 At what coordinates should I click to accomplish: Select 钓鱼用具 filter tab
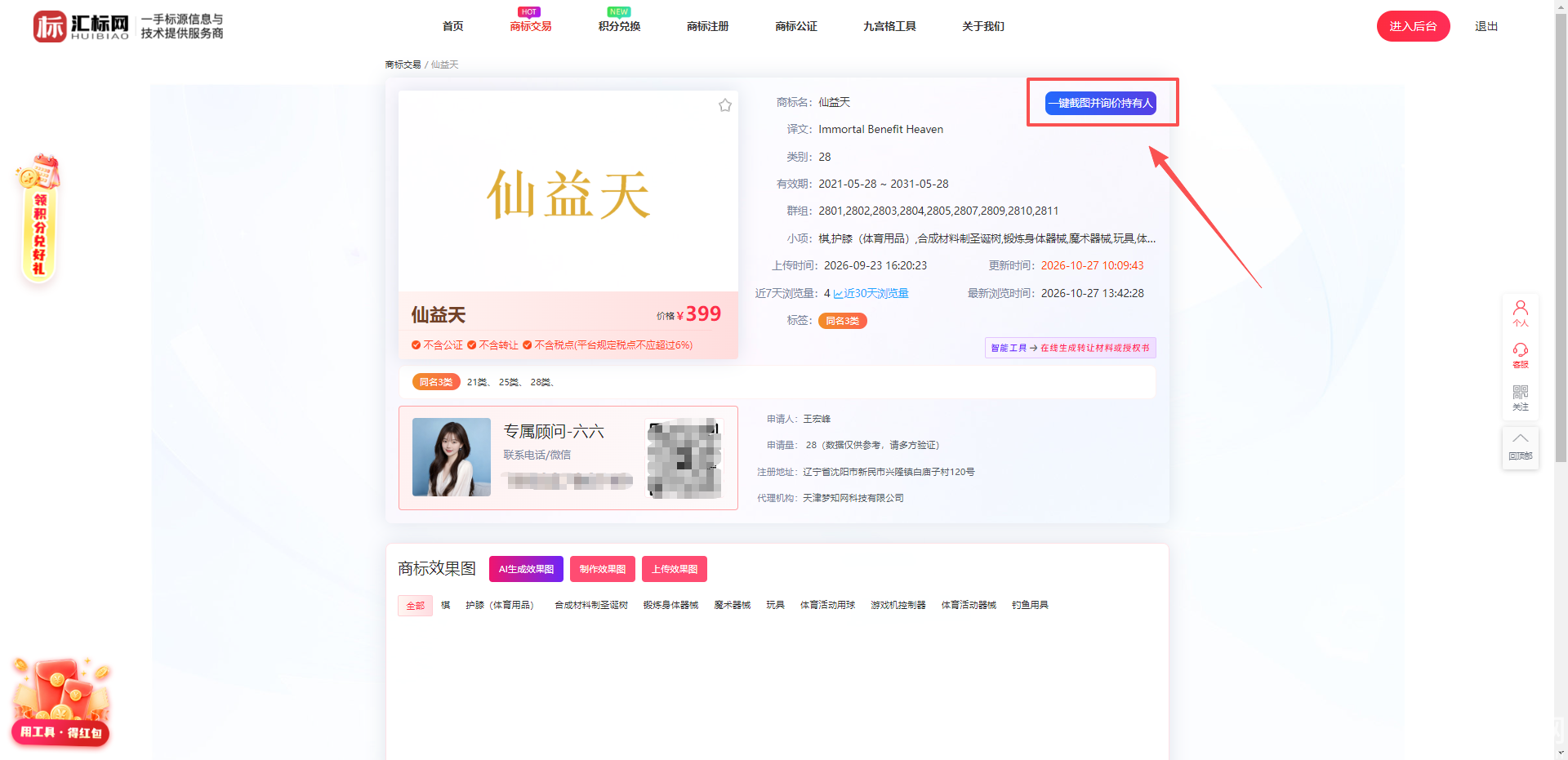pyautogui.click(x=1030, y=605)
